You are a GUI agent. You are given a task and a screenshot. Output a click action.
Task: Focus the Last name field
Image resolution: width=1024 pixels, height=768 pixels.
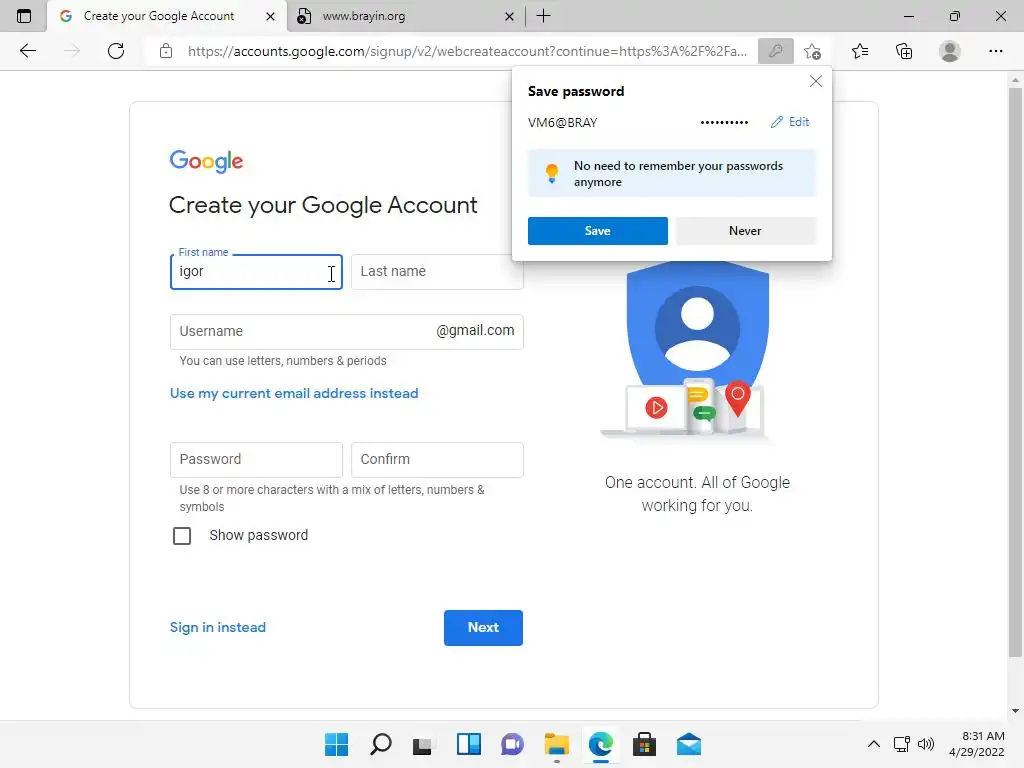[437, 272]
